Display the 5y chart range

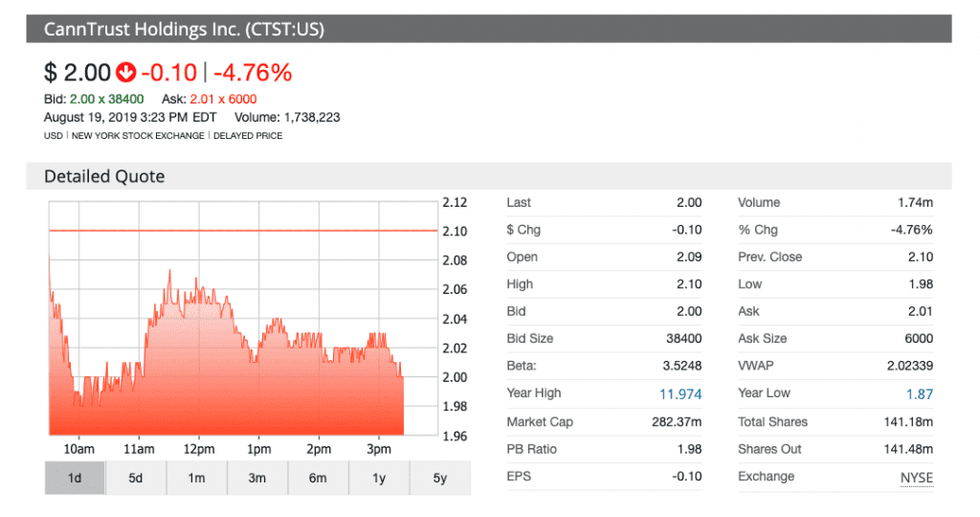point(440,478)
